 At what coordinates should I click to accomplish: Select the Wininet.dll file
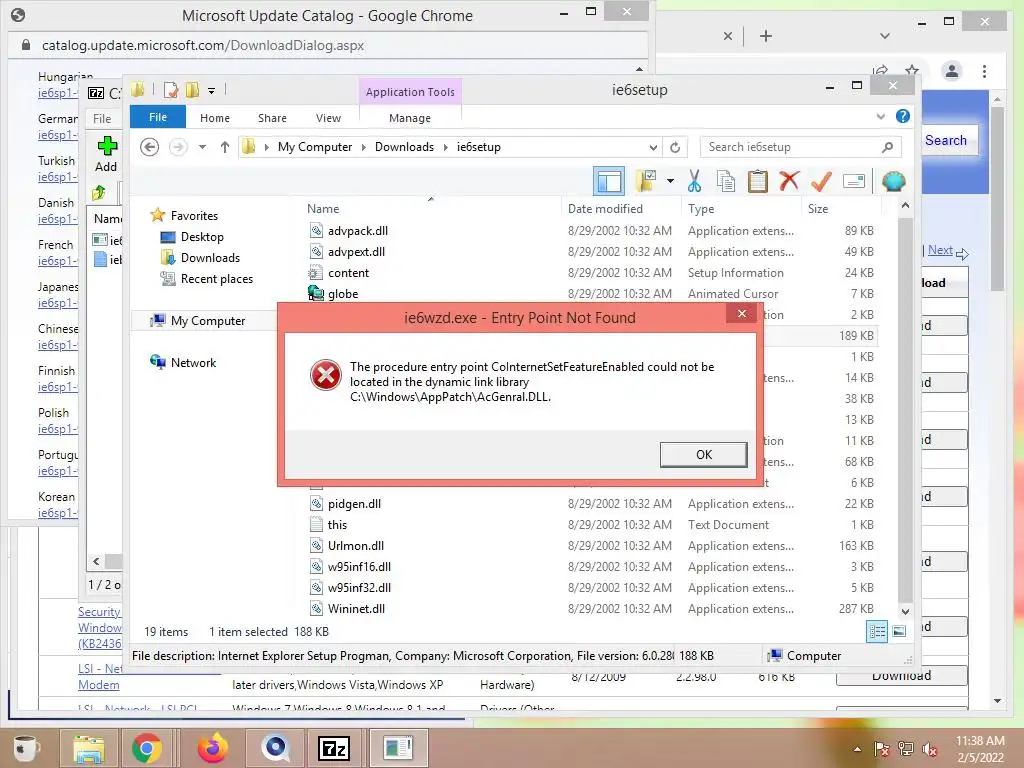coord(356,608)
